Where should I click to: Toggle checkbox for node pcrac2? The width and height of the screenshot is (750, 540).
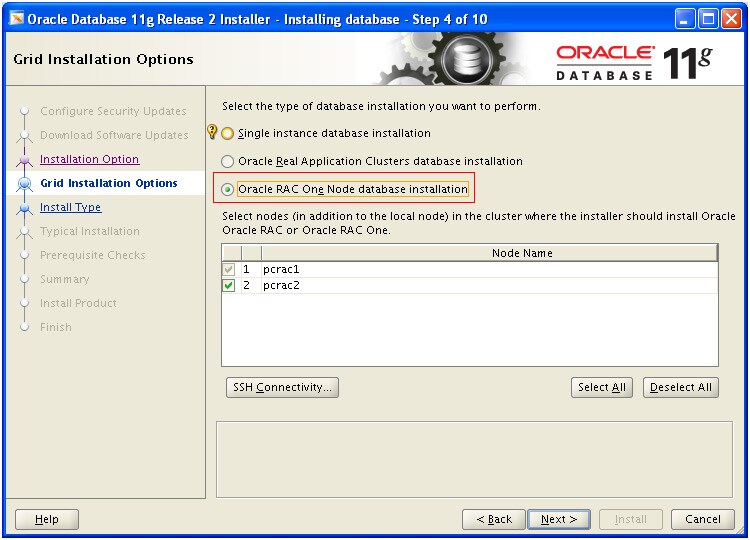pyautogui.click(x=229, y=286)
